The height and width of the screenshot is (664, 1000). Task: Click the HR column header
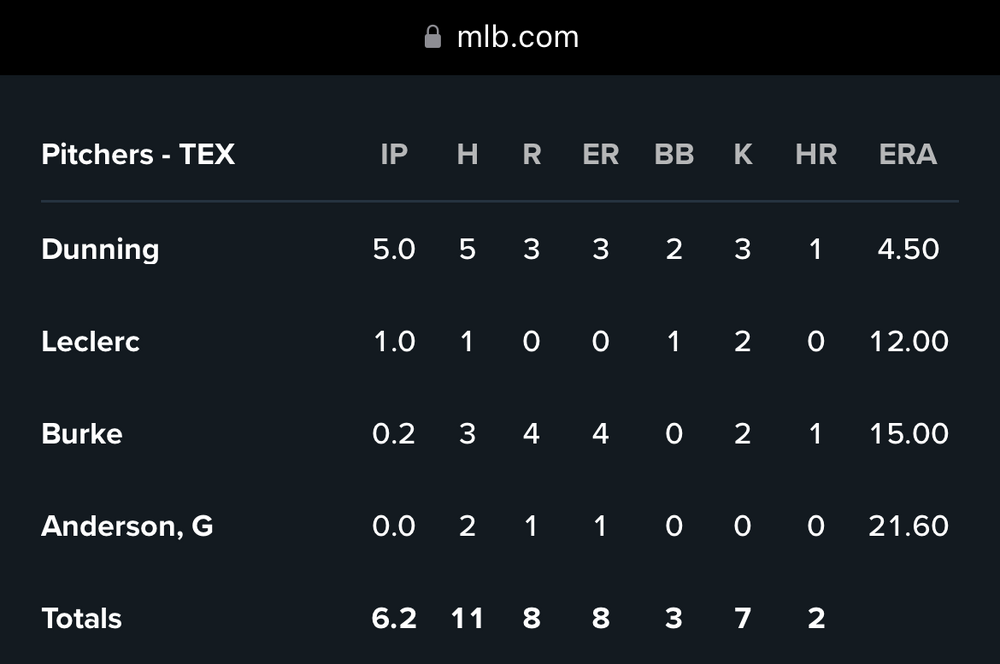point(816,154)
